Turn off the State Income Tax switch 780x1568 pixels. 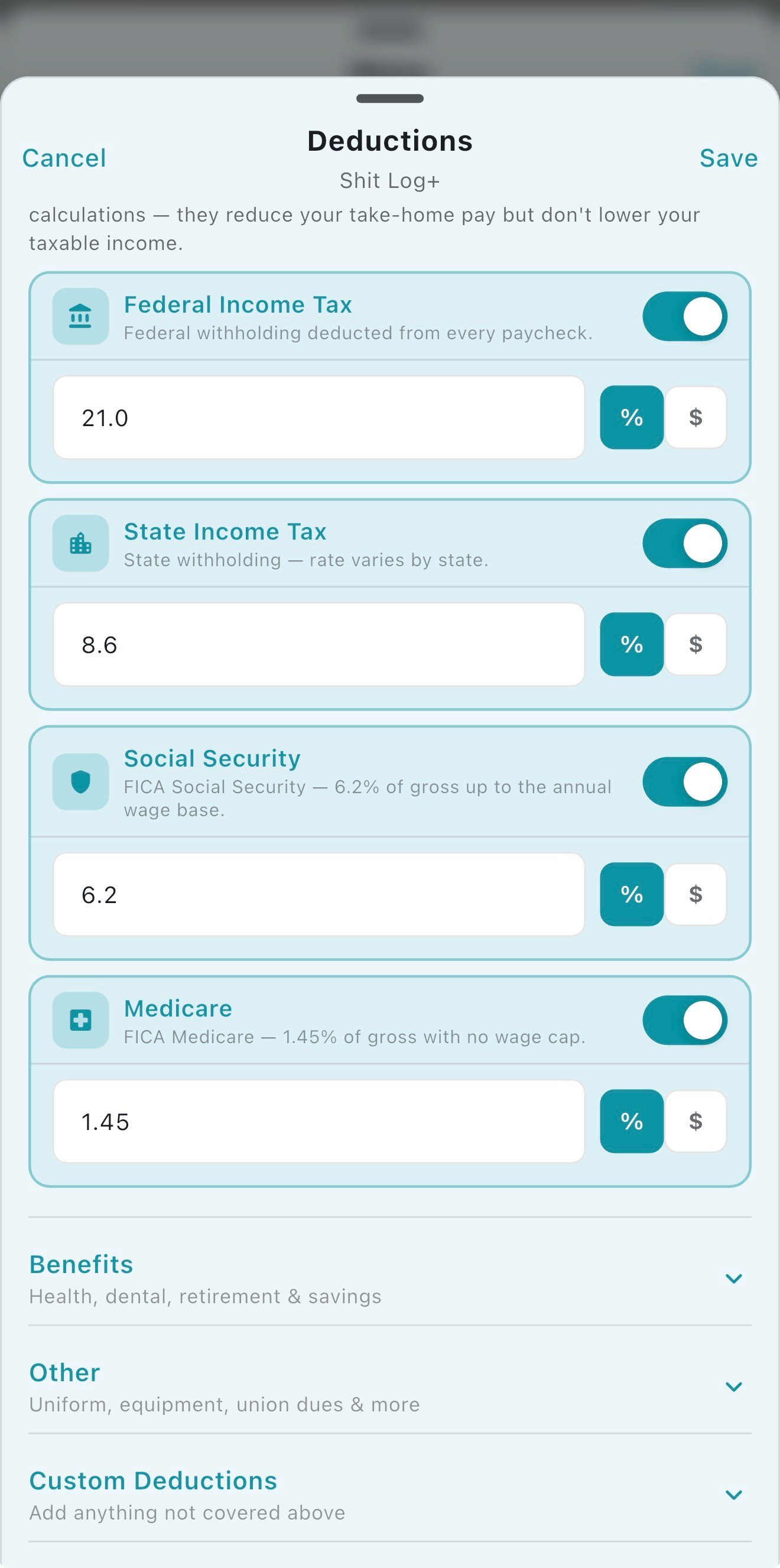click(x=684, y=544)
